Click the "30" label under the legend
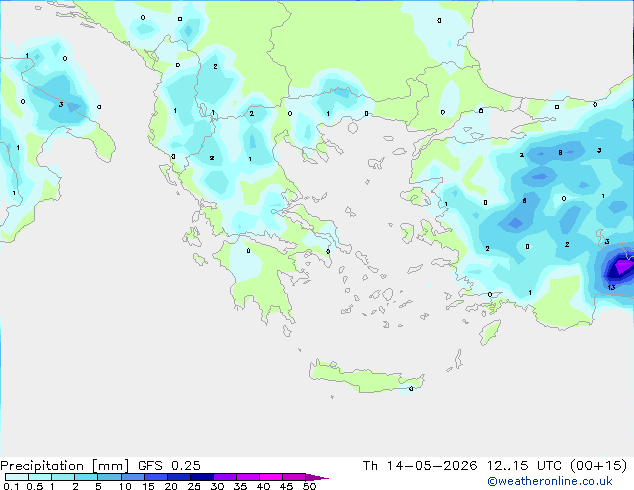Viewport: 634px width, 490px height. click(217, 486)
